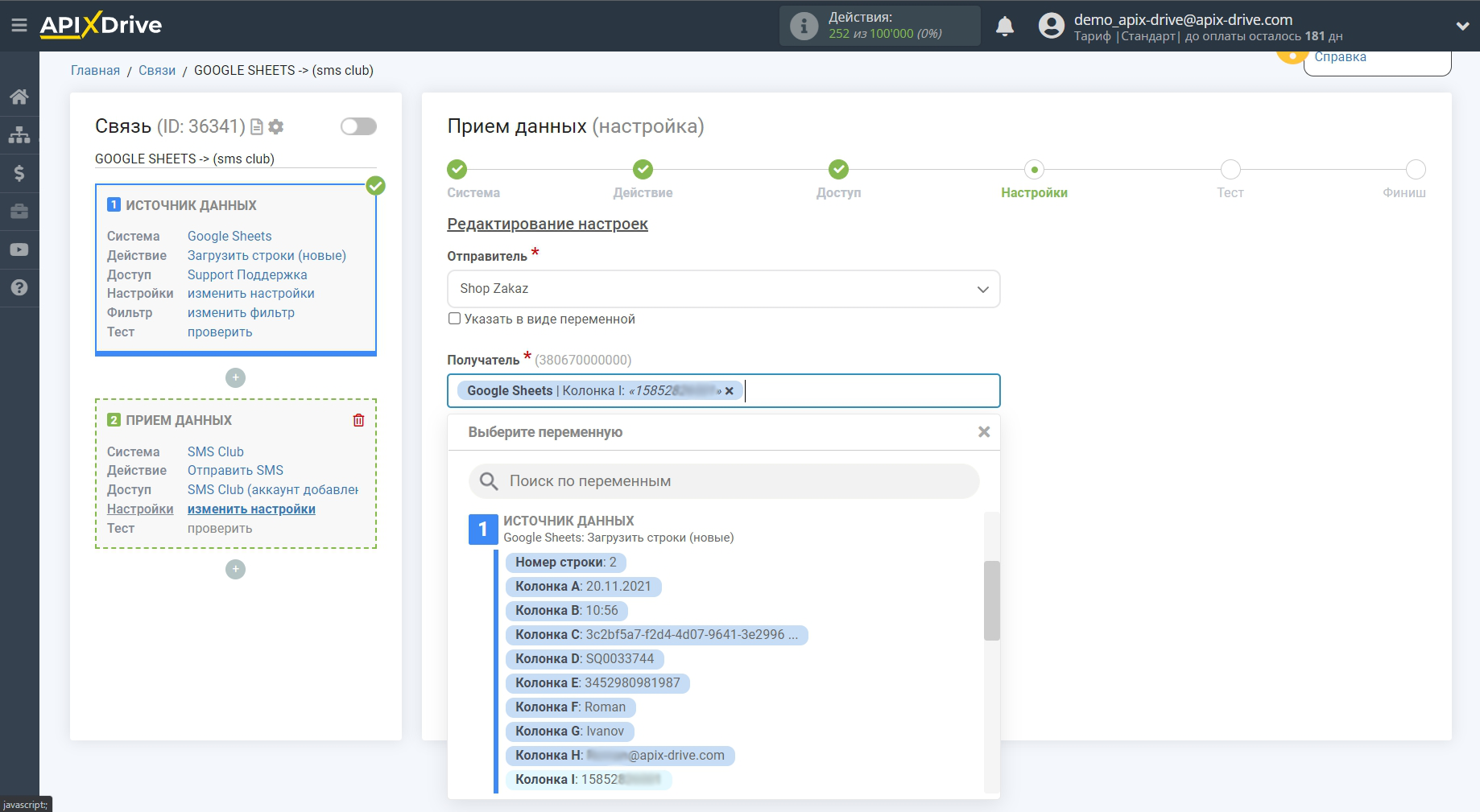Open help question icon in sidebar
Screen dimensions: 1480x812
pos(19,287)
